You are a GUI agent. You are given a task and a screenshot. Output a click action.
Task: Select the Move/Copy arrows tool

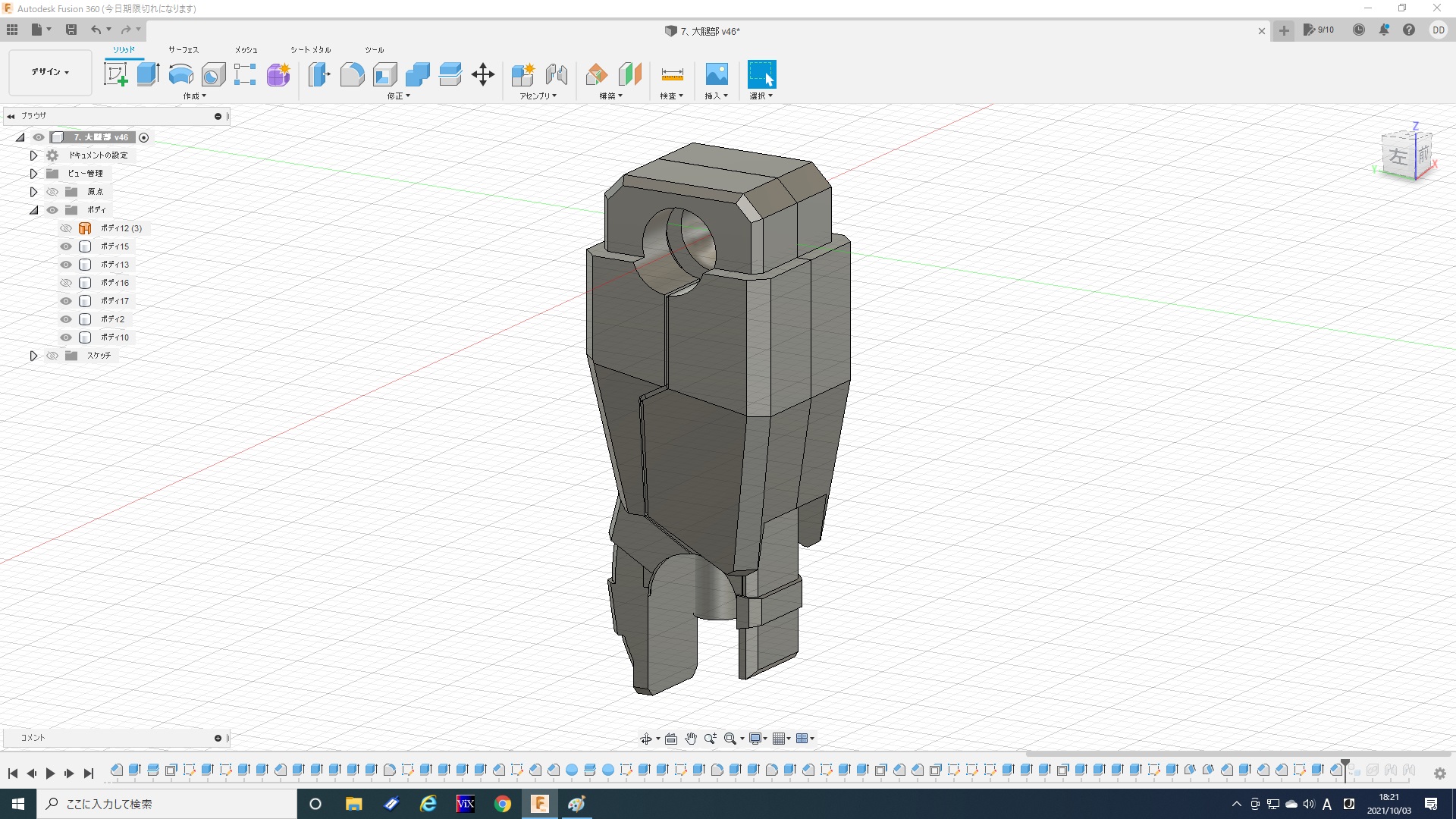pos(483,74)
